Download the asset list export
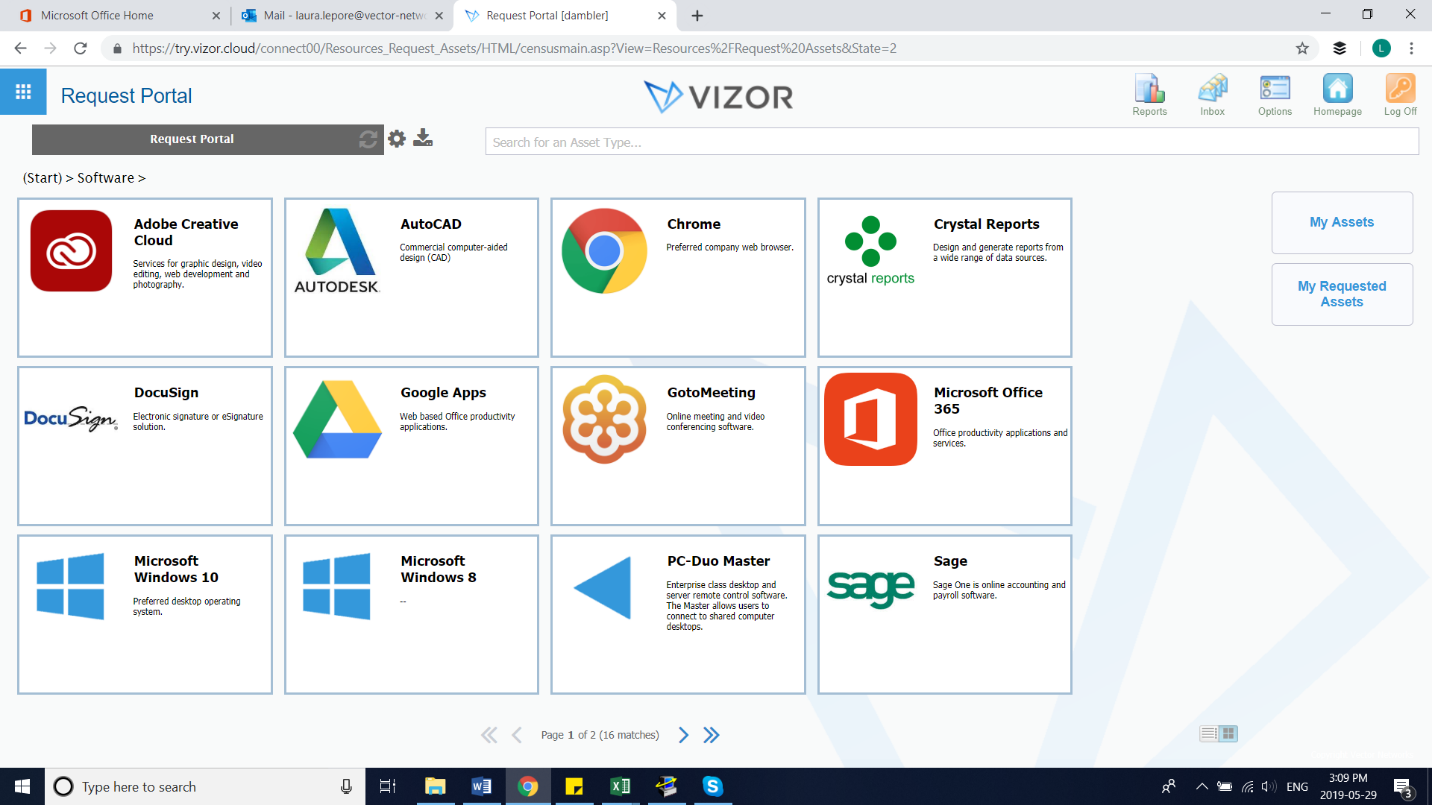Image resolution: width=1432 pixels, height=805 pixels. pos(423,139)
